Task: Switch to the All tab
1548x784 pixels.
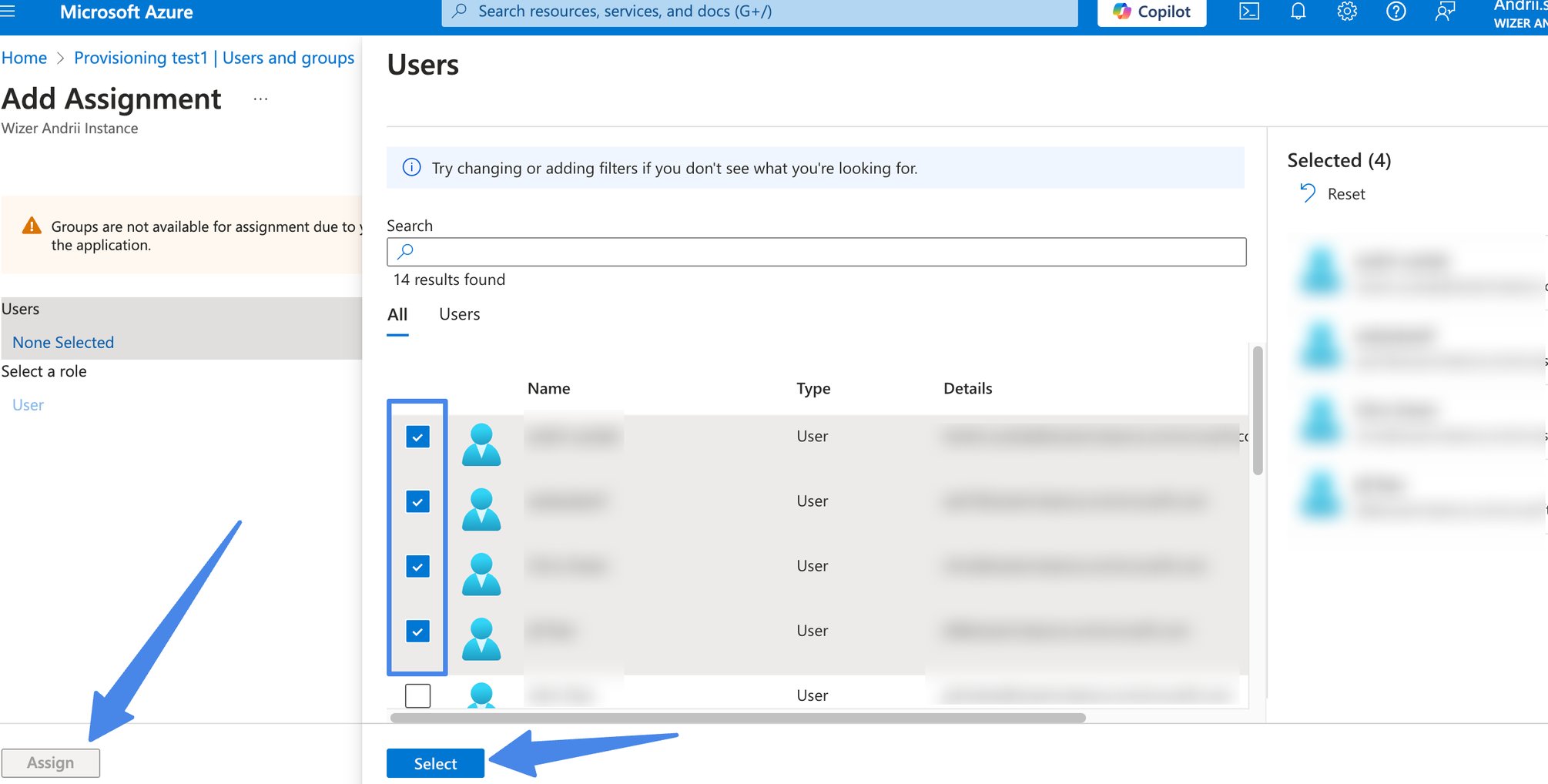Action: click(x=397, y=314)
